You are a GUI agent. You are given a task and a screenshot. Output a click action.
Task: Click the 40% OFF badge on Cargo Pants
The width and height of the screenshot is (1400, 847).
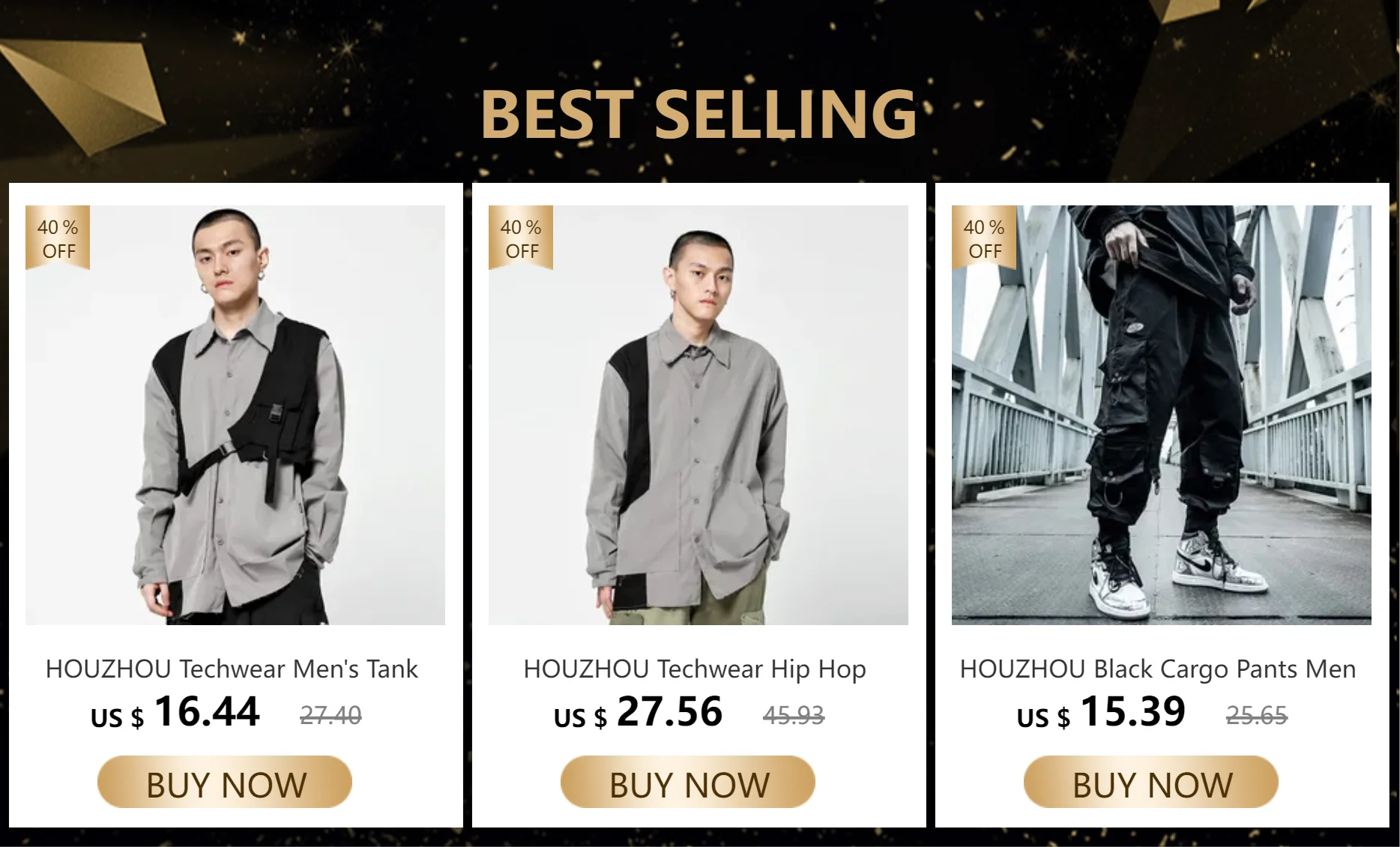[984, 238]
